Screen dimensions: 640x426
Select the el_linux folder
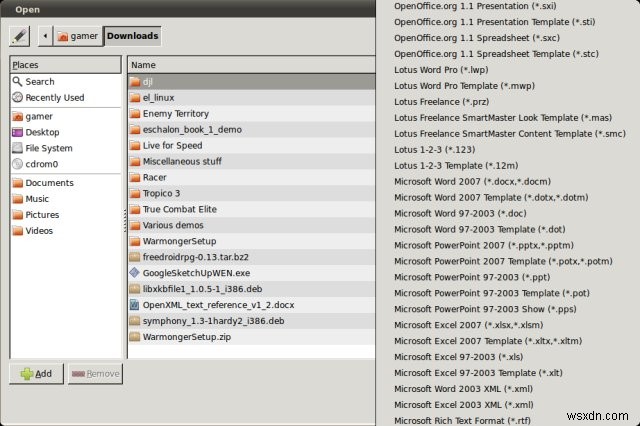click(x=251, y=98)
